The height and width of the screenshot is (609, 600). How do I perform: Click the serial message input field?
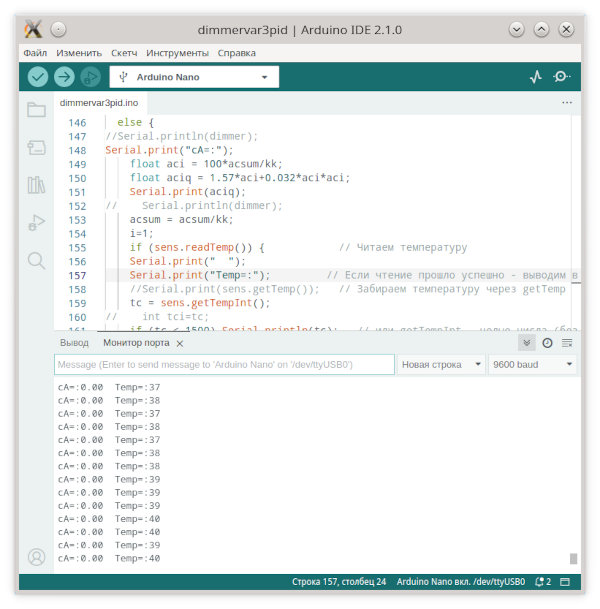(x=224, y=365)
